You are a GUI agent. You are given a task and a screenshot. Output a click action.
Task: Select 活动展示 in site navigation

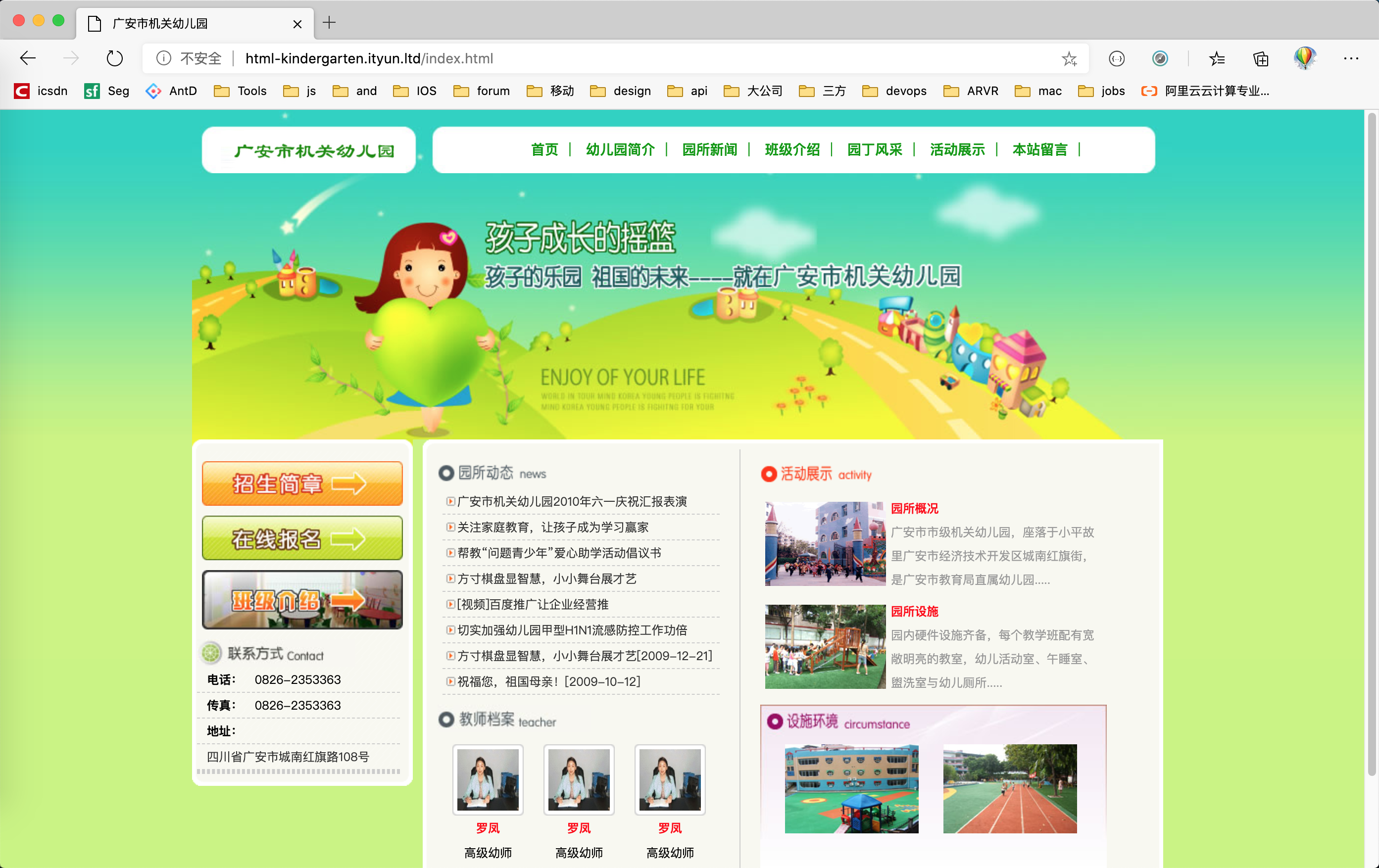(x=957, y=149)
